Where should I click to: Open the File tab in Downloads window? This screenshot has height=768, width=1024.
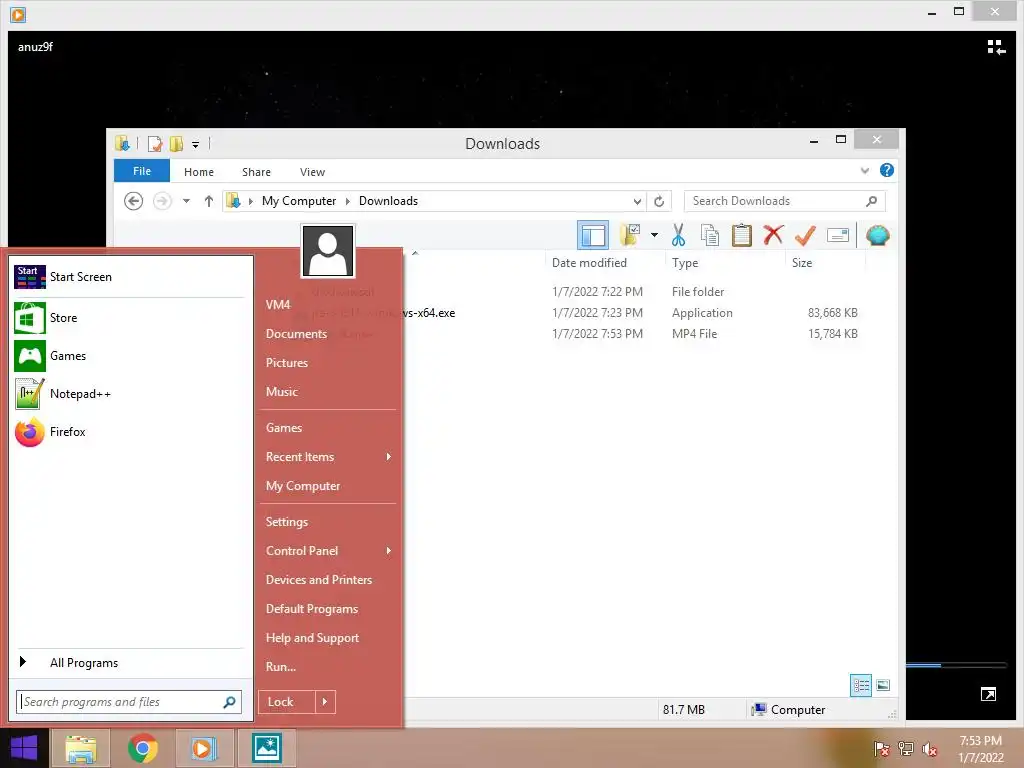tap(142, 171)
